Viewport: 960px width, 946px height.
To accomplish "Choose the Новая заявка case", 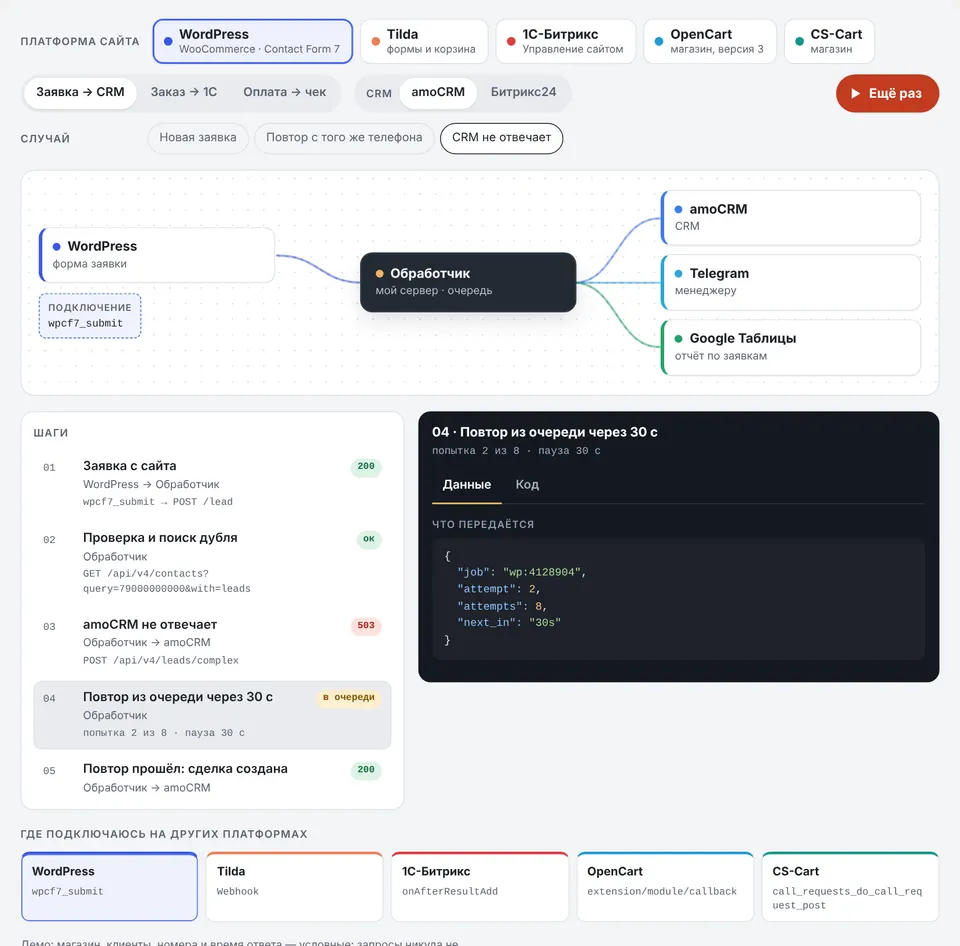I will click(x=198, y=138).
